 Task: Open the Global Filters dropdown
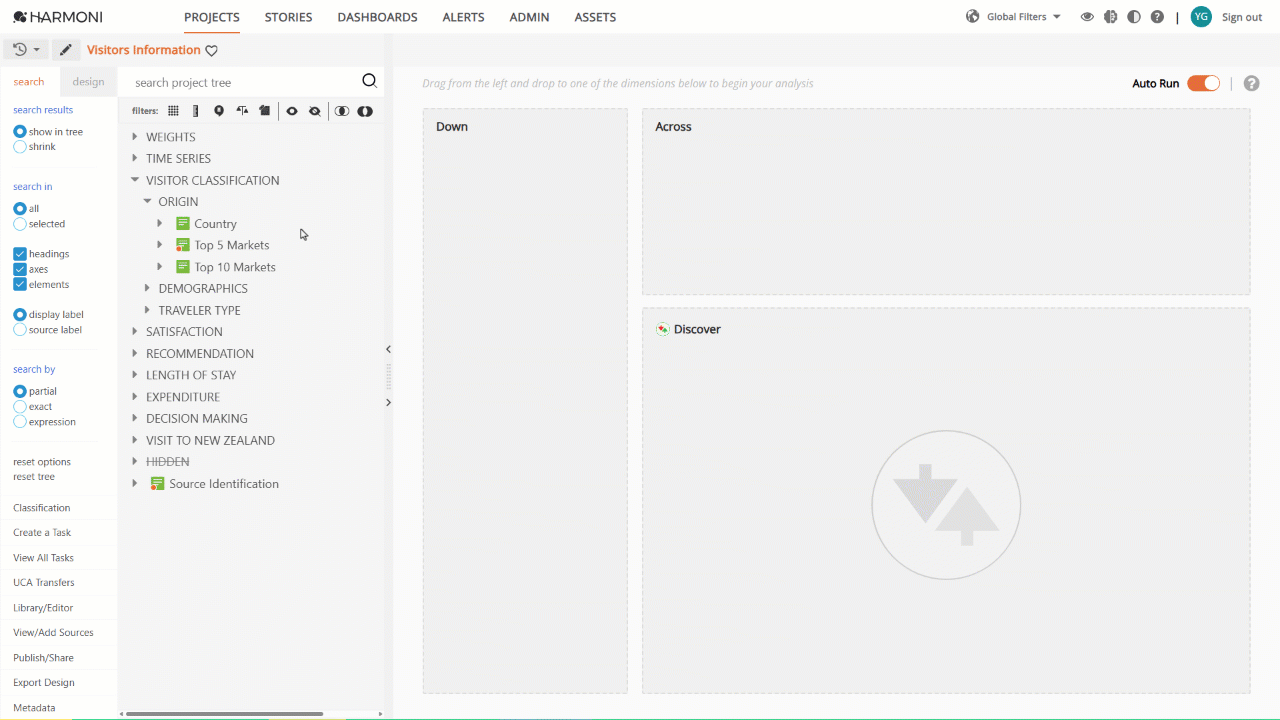coord(1014,17)
